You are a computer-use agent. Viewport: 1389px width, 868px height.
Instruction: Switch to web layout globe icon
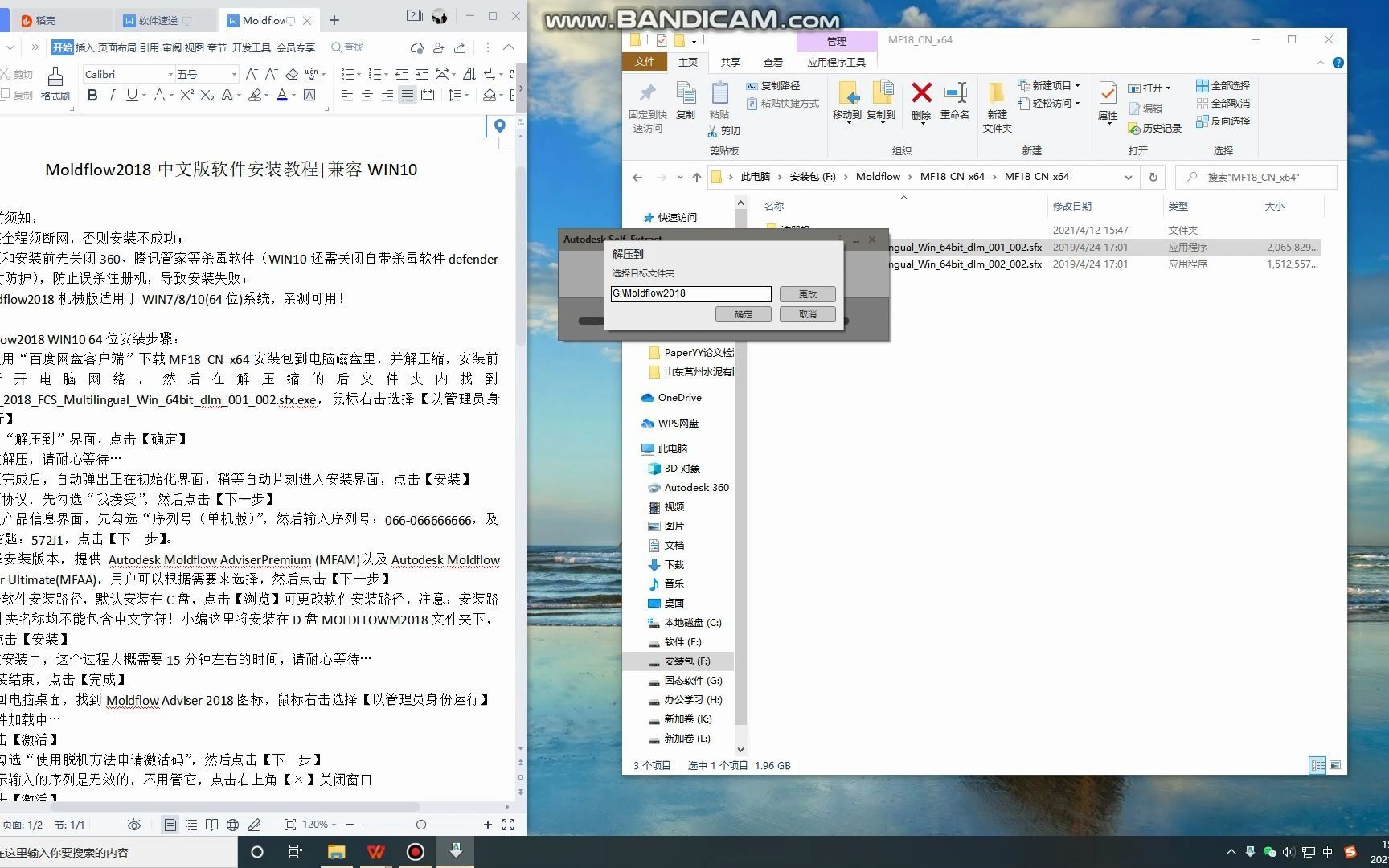(232, 825)
